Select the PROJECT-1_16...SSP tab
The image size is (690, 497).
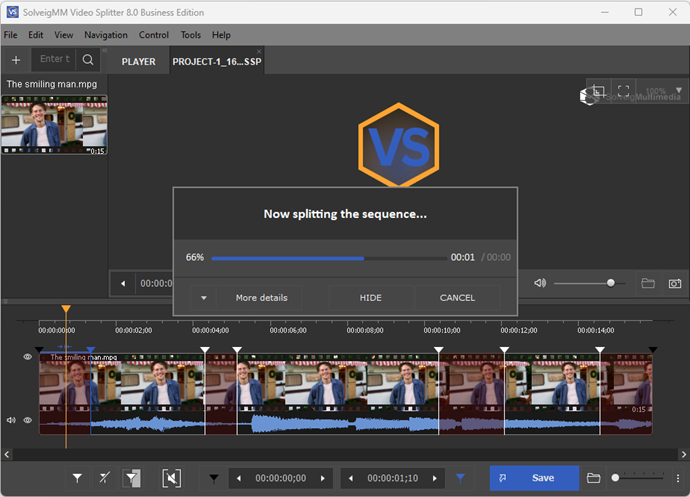click(x=217, y=62)
